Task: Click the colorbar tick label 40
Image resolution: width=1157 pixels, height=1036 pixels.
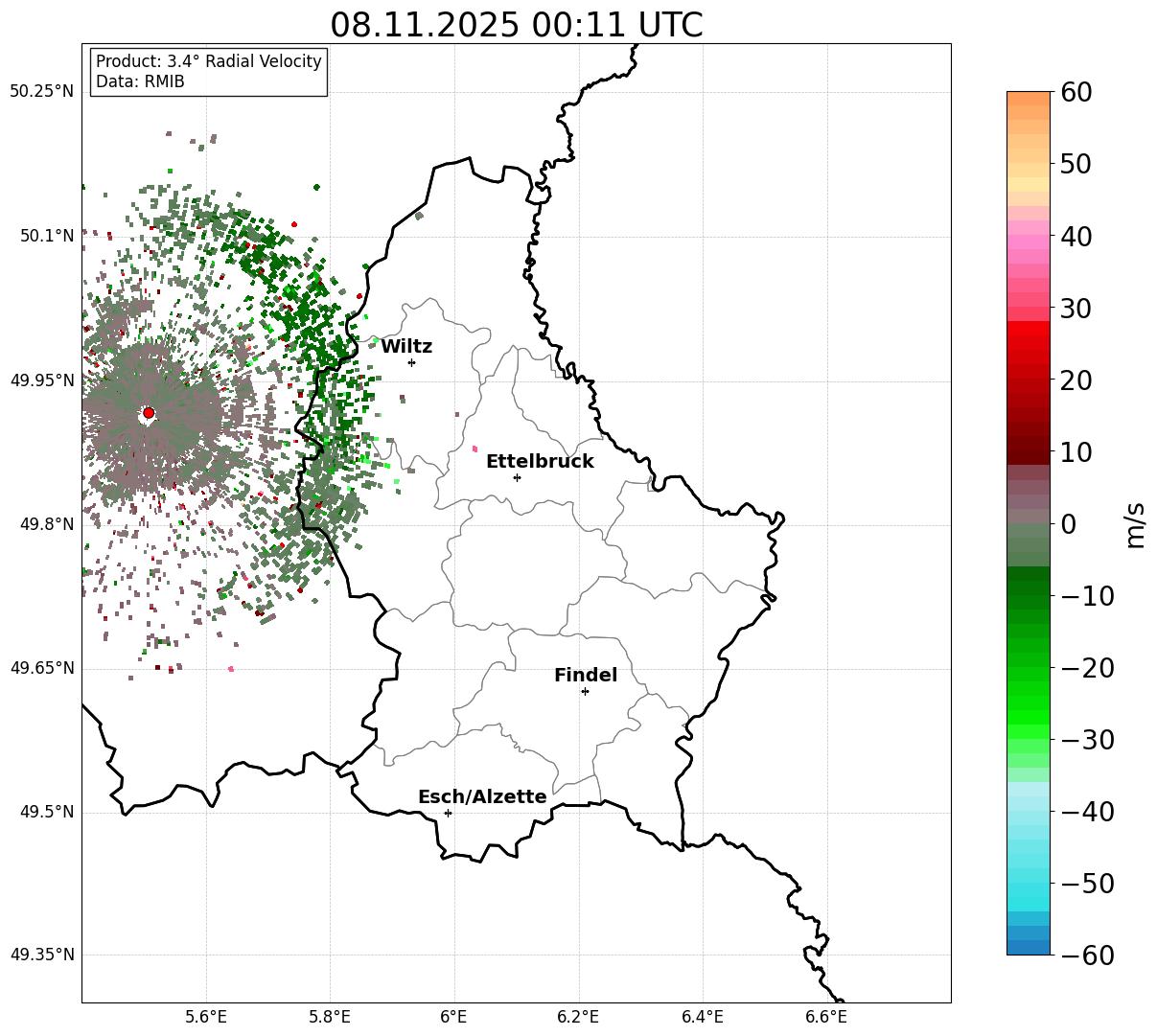Action: click(1076, 236)
